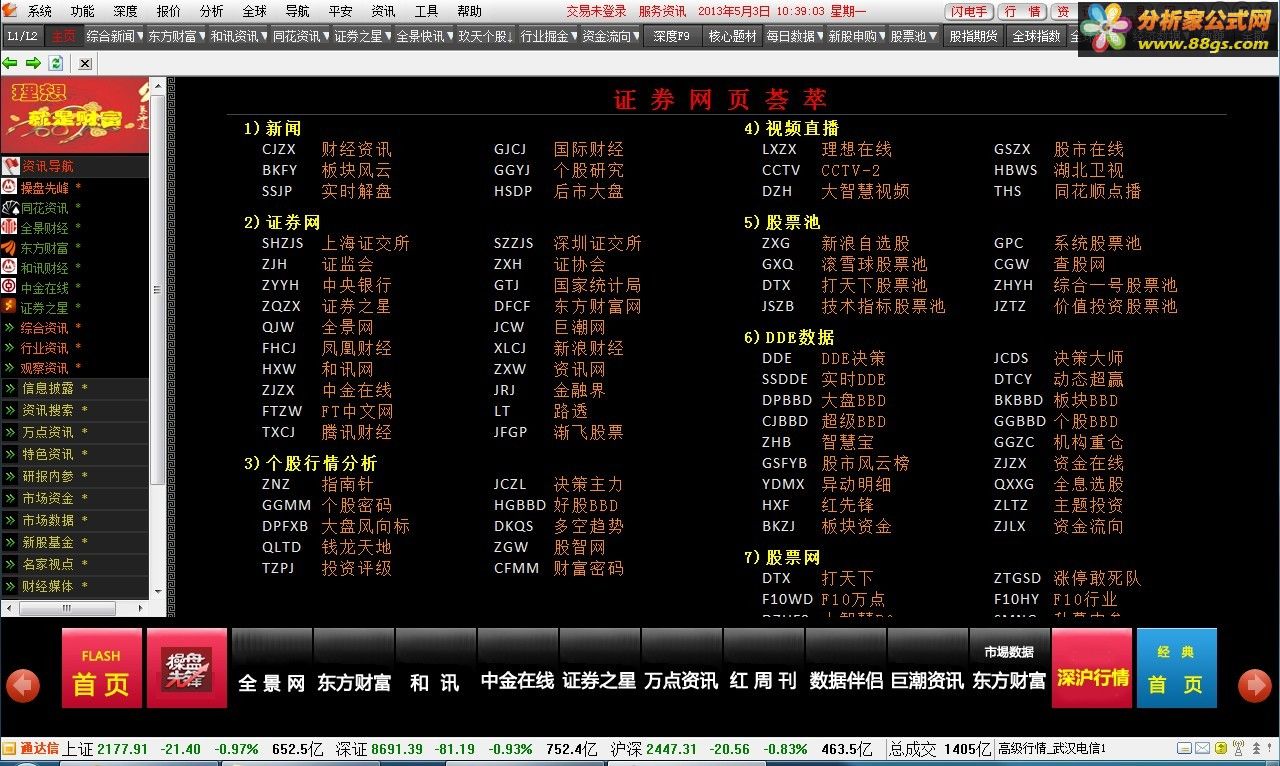1280x766 pixels.
Task: Click the 操盘先锋 red tile in the bottom banner
Action: tap(187, 667)
